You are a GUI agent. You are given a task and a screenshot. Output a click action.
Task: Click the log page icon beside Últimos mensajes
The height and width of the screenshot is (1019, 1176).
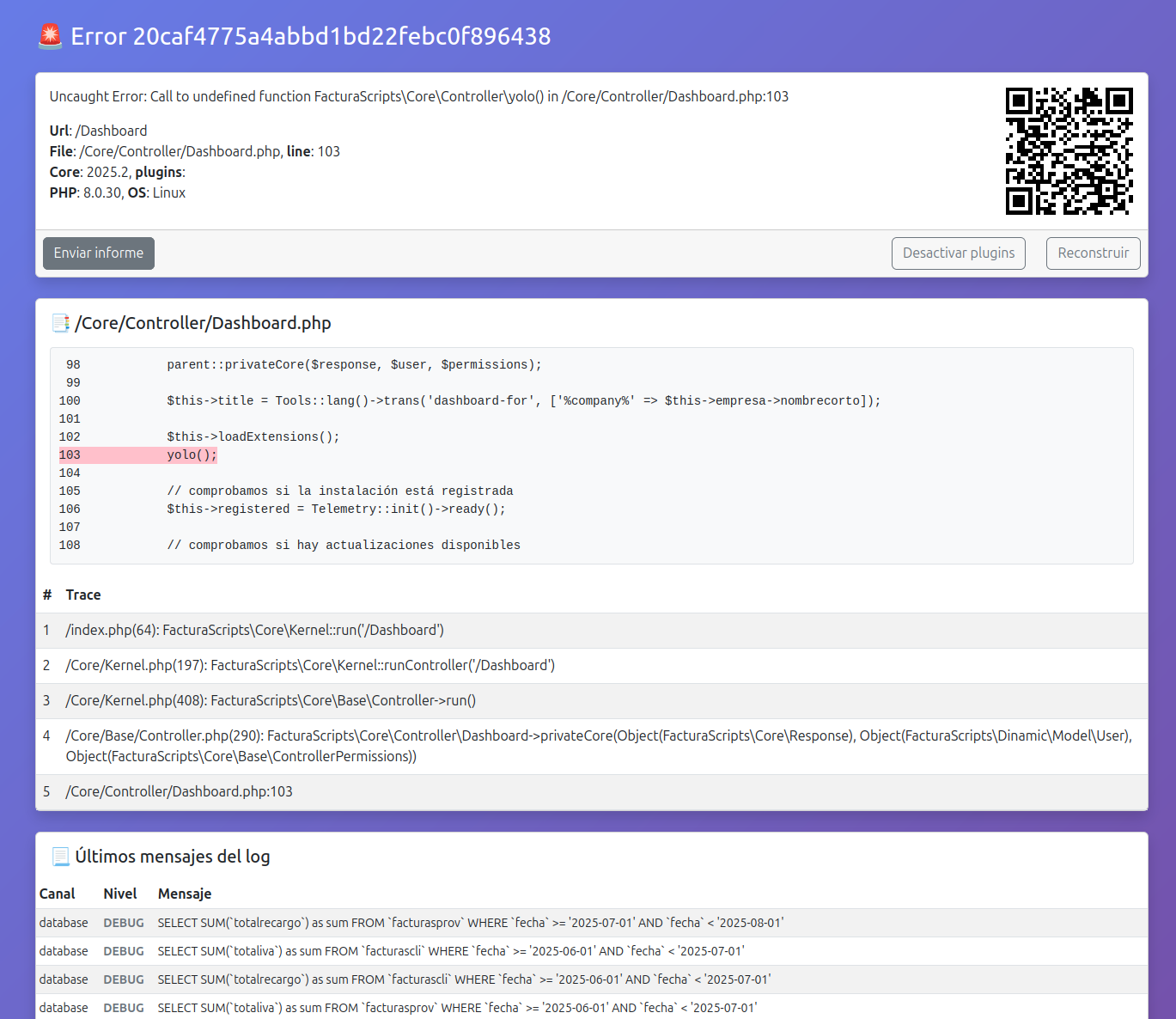60,857
